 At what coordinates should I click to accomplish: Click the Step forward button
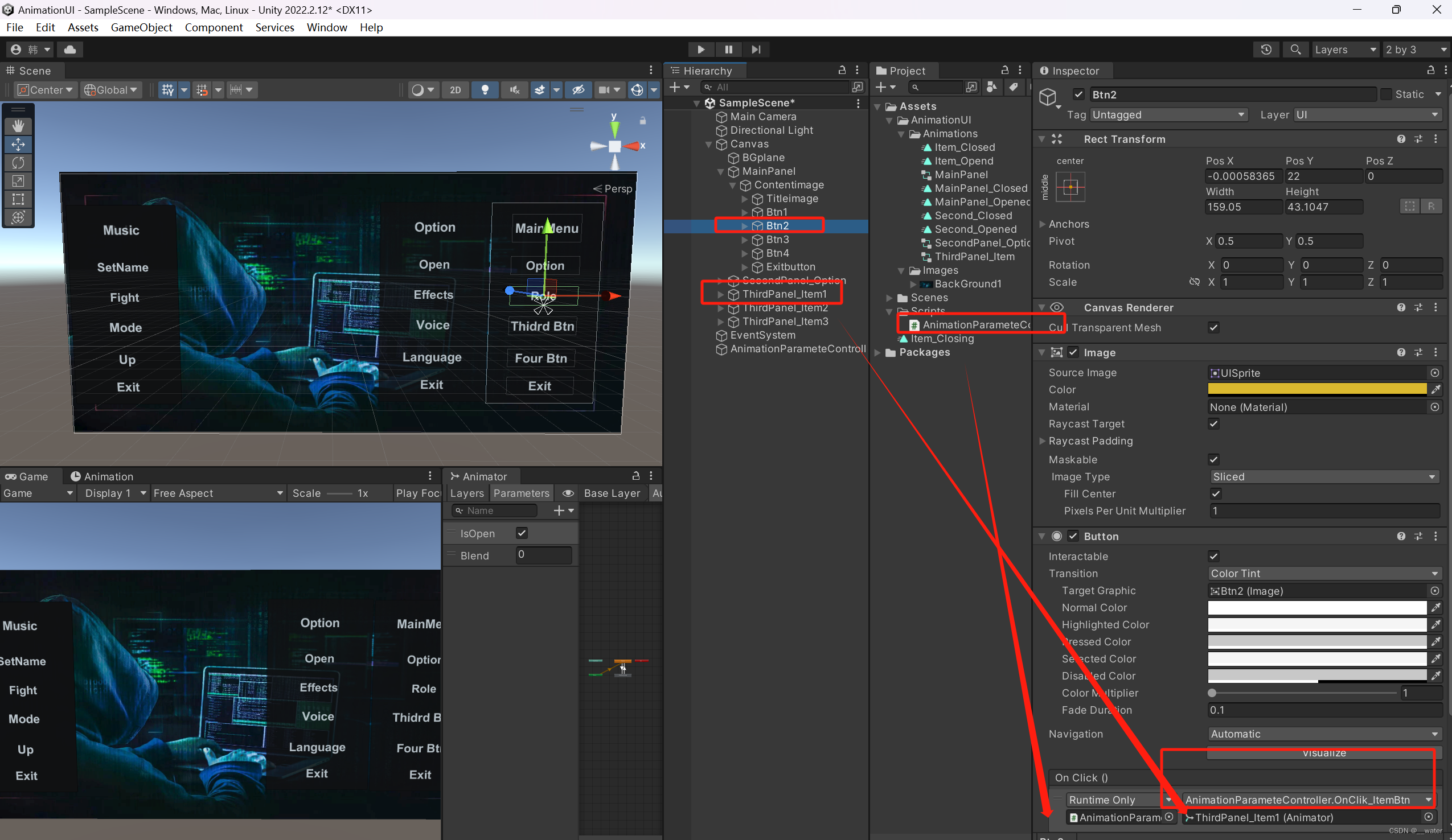coord(756,50)
